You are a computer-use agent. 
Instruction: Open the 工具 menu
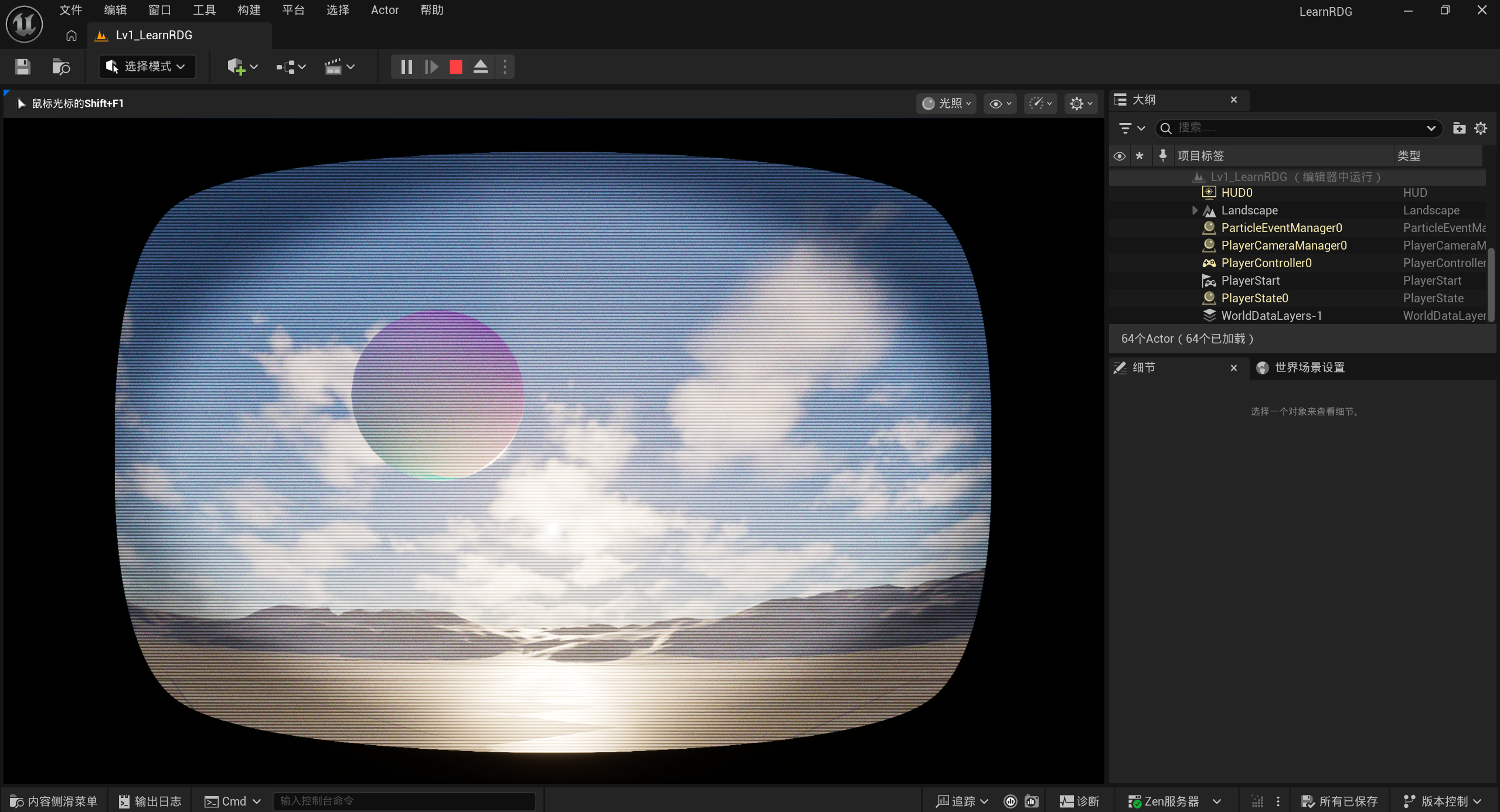pos(204,10)
